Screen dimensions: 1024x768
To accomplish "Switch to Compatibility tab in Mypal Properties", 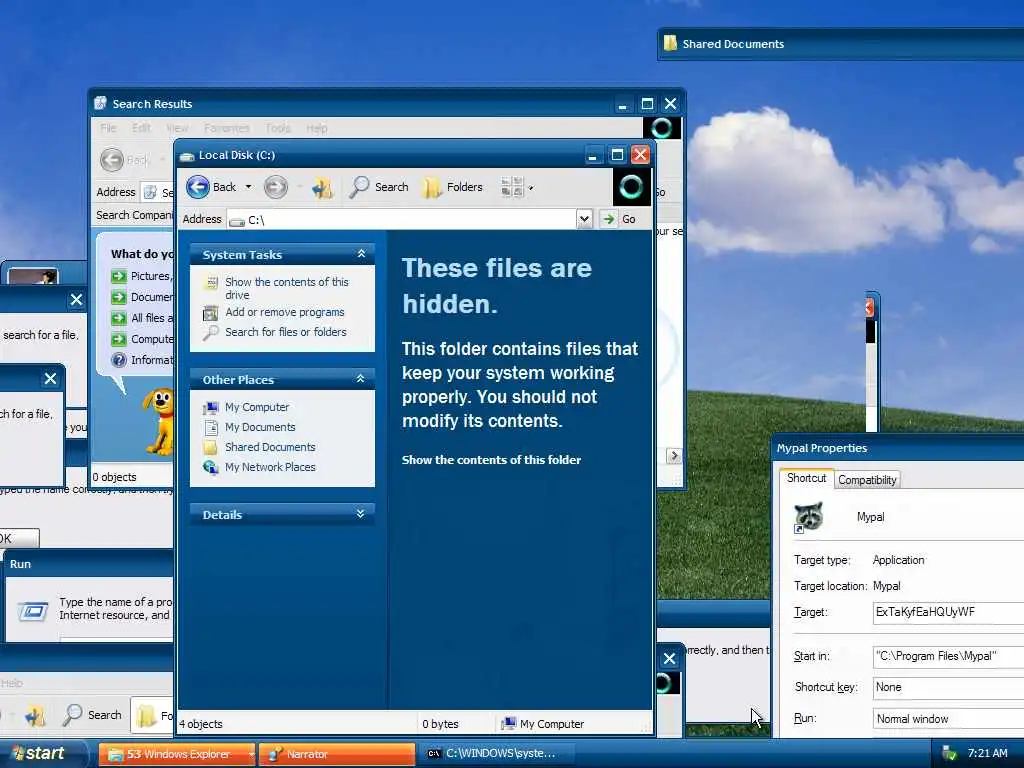I will pyautogui.click(x=867, y=480).
